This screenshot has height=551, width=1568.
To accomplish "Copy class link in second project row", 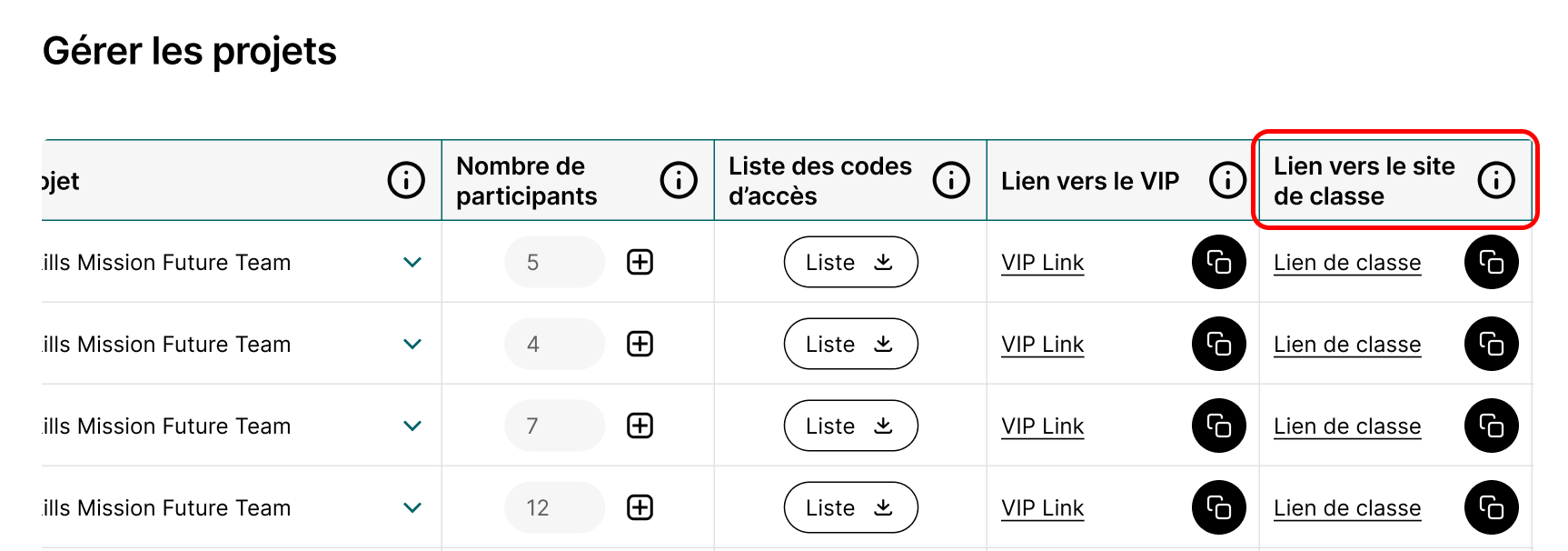I will tap(1491, 344).
